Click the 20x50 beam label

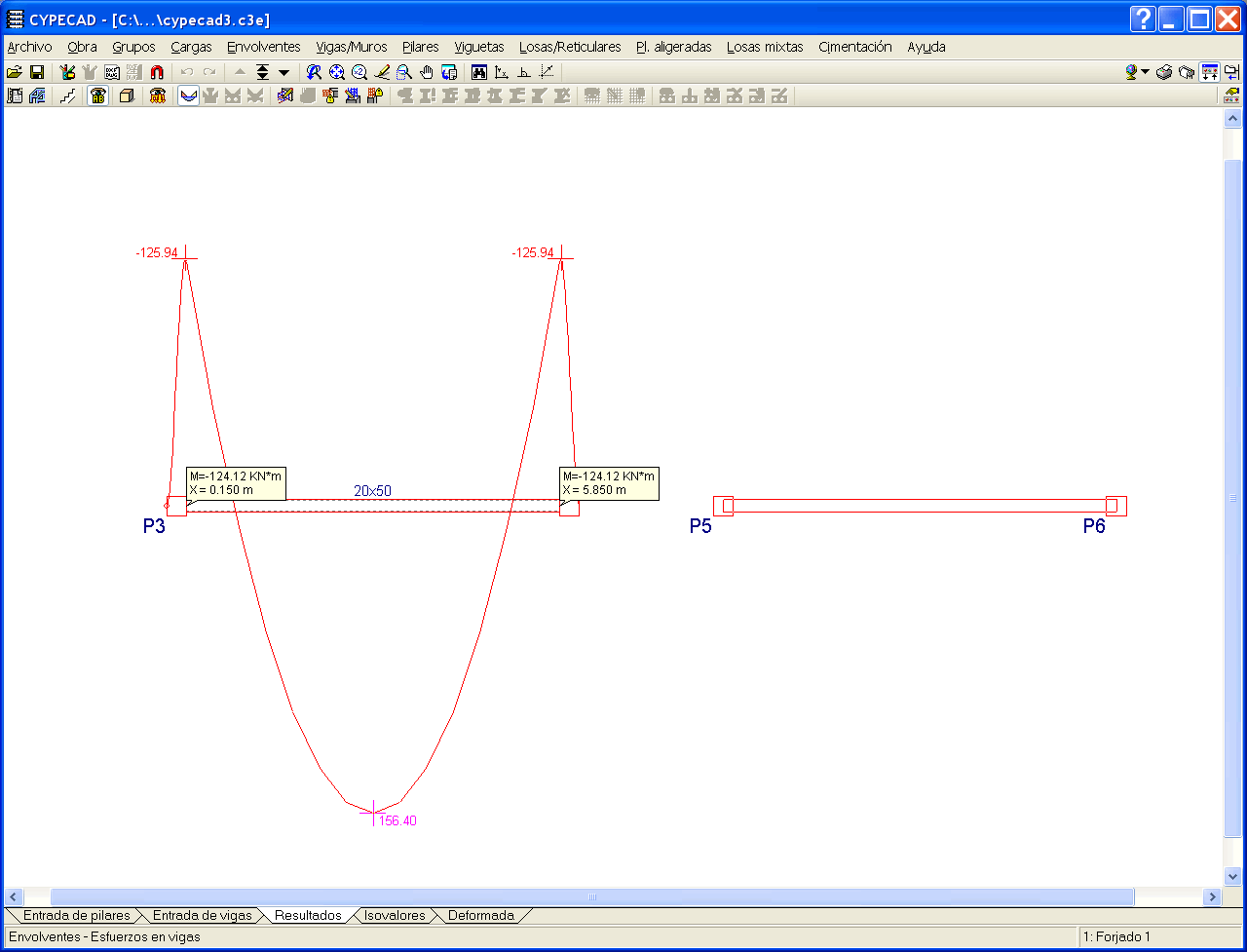[x=372, y=491]
